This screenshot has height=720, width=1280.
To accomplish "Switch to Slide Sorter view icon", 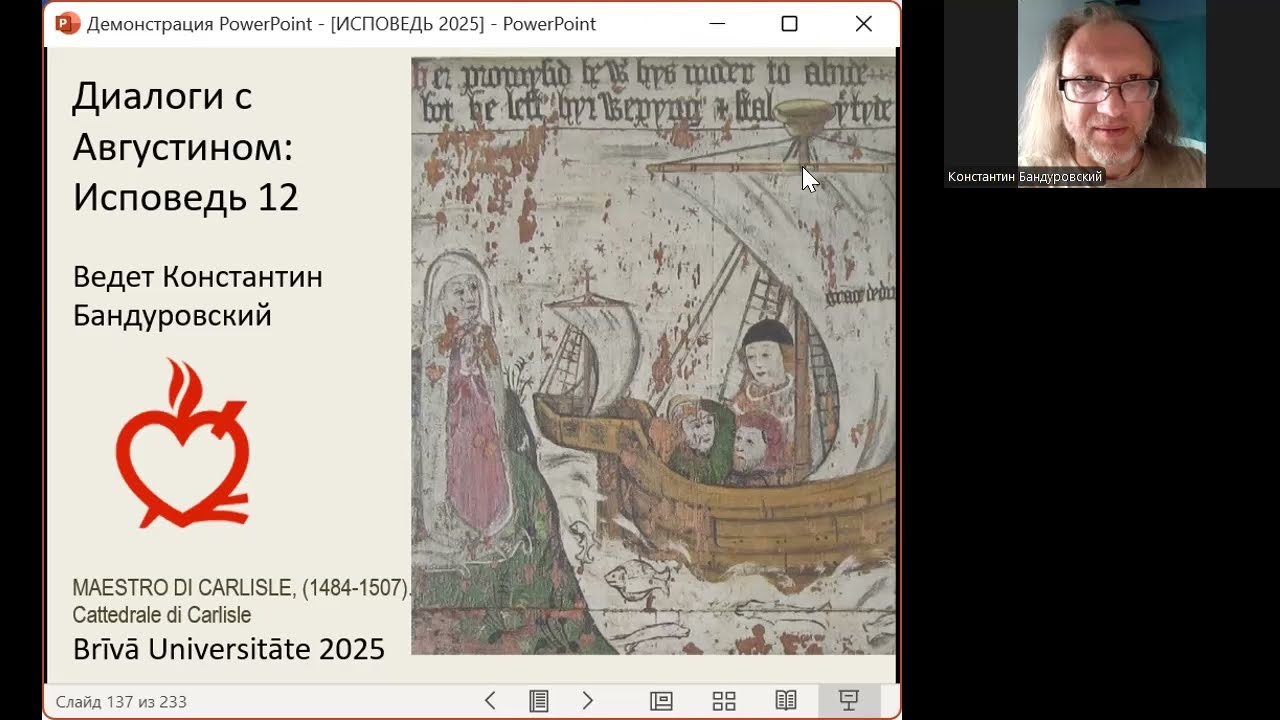I will [x=724, y=701].
